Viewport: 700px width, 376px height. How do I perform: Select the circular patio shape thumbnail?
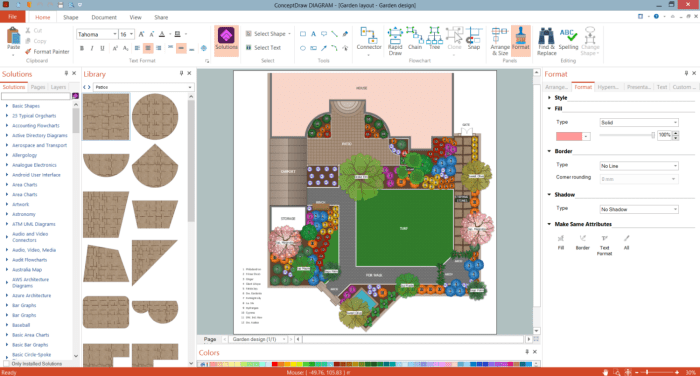[155, 117]
